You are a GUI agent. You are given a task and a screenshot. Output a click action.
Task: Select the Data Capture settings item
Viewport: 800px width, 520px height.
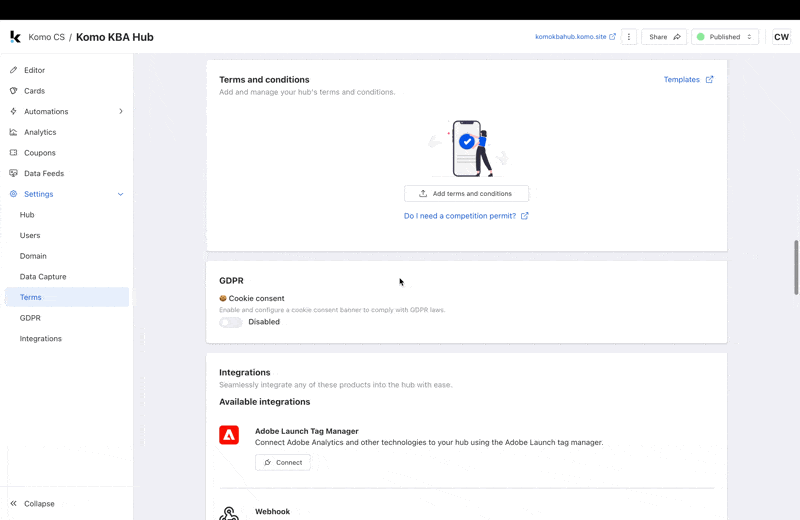tap(43, 276)
